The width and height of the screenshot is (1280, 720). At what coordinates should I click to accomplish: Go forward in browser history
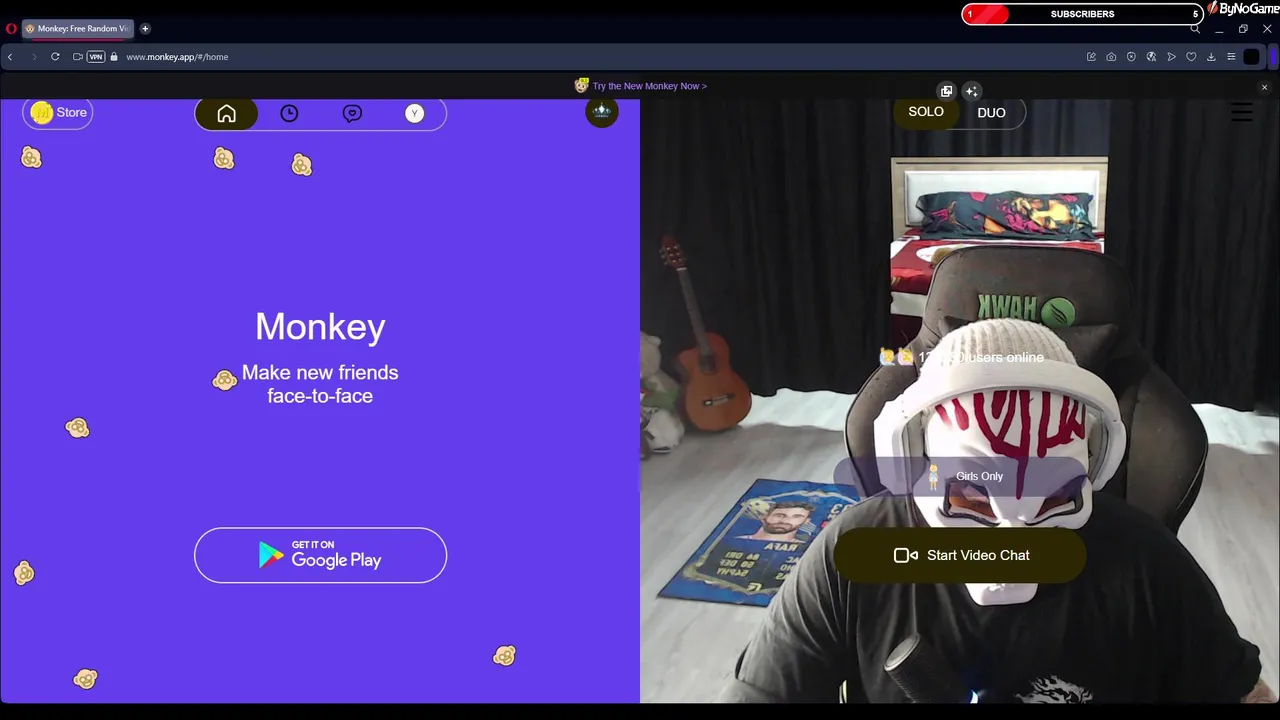click(33, 57)
